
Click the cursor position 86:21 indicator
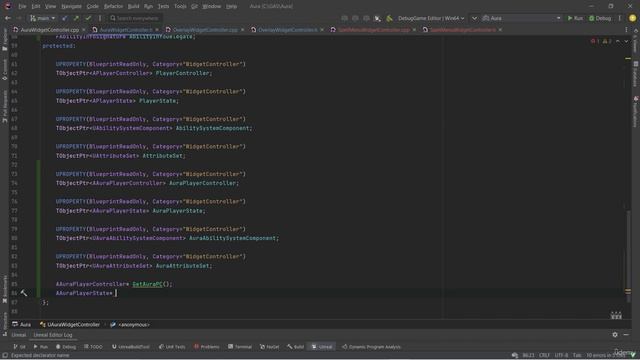pos(528,356)
